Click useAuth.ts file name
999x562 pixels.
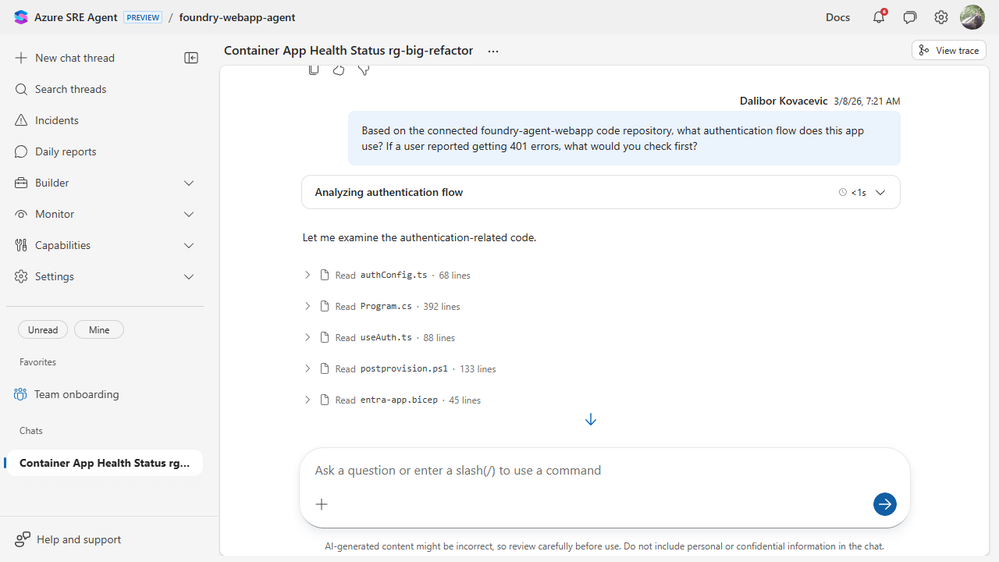[386, 338]
